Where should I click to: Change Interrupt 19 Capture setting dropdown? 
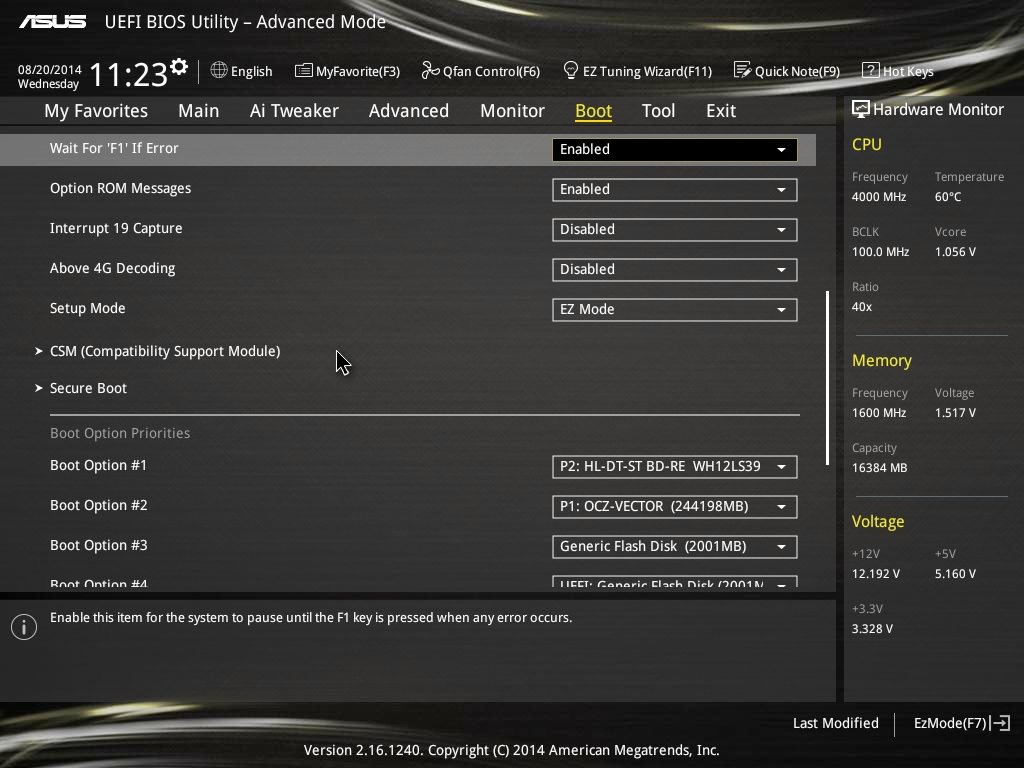click(x=674, y=230)
